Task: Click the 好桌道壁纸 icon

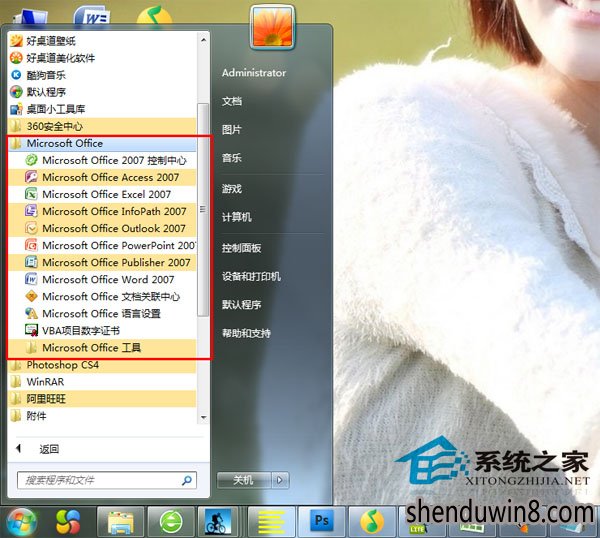Action: (16, 41)
